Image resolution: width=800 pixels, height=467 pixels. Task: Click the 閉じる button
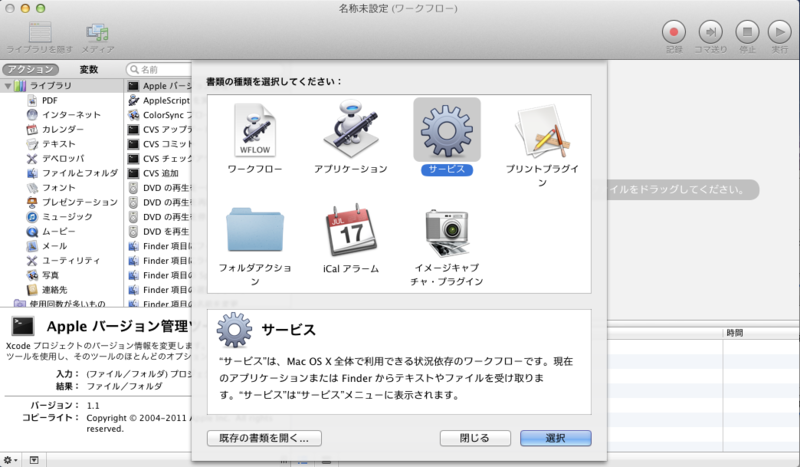click(475, 438)
